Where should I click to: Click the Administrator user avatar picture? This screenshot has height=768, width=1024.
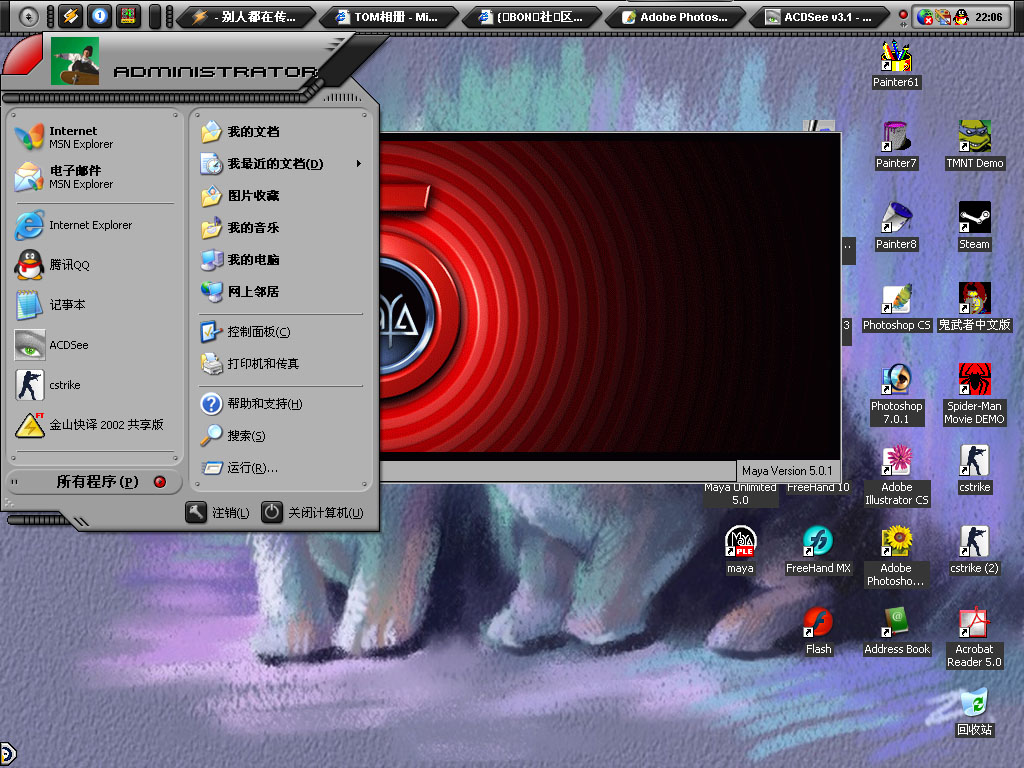[x=75, y=61]
